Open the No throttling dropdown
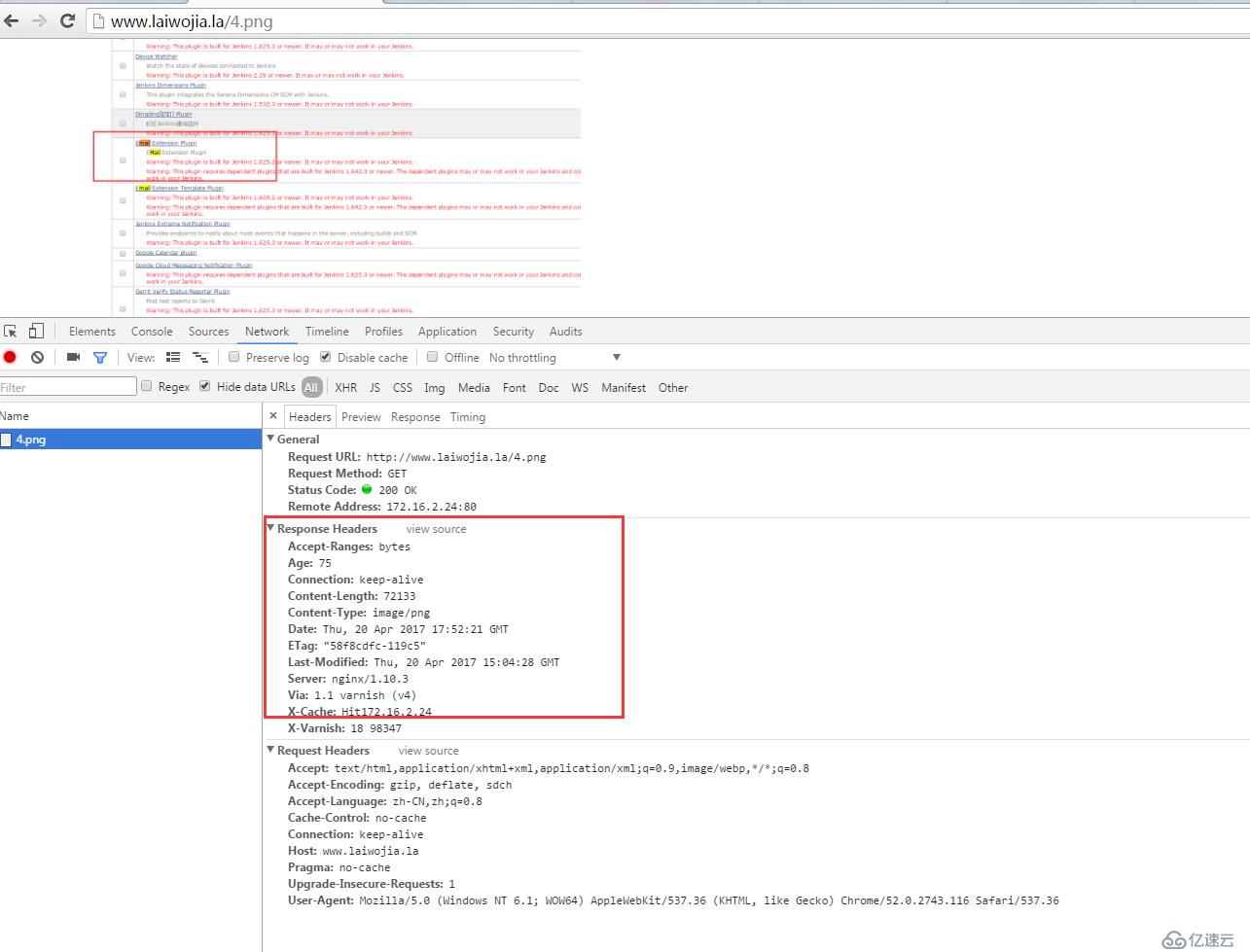This screenshot has width=1250, height=952. point(554,358)
